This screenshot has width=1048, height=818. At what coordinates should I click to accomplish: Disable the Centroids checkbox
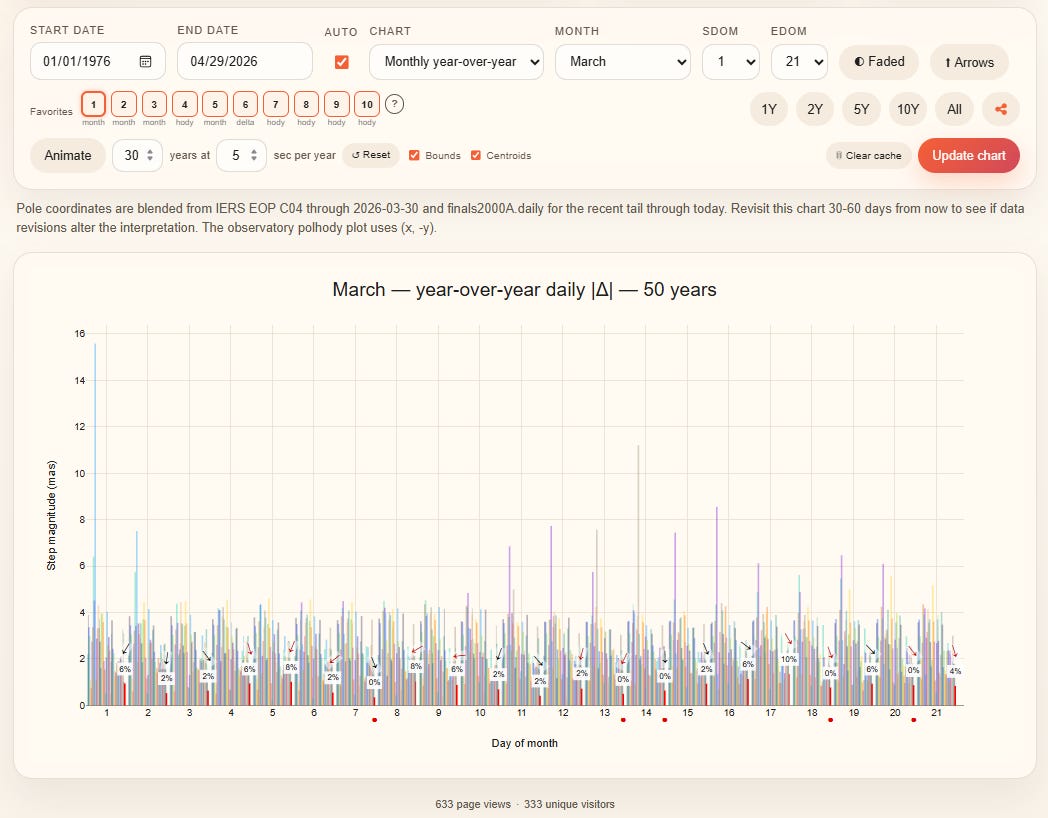click(476, 155)
